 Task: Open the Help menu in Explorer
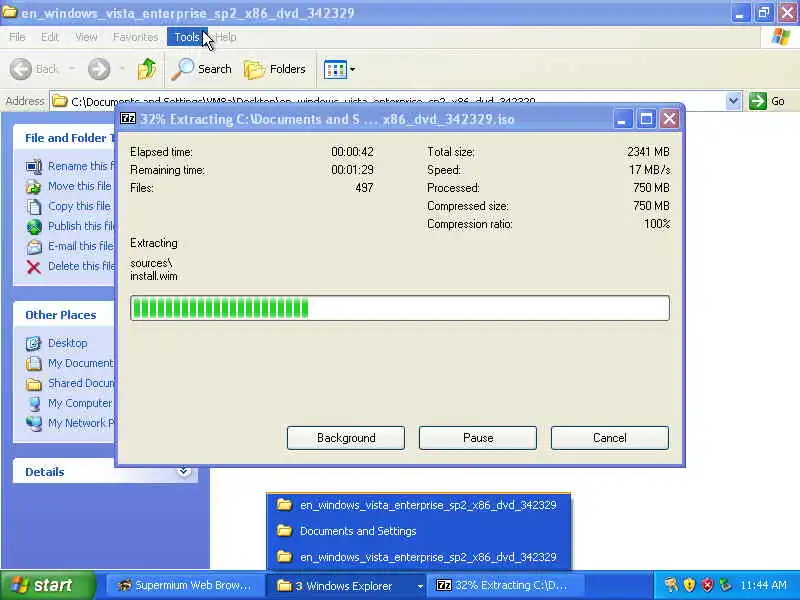(226, 37)
